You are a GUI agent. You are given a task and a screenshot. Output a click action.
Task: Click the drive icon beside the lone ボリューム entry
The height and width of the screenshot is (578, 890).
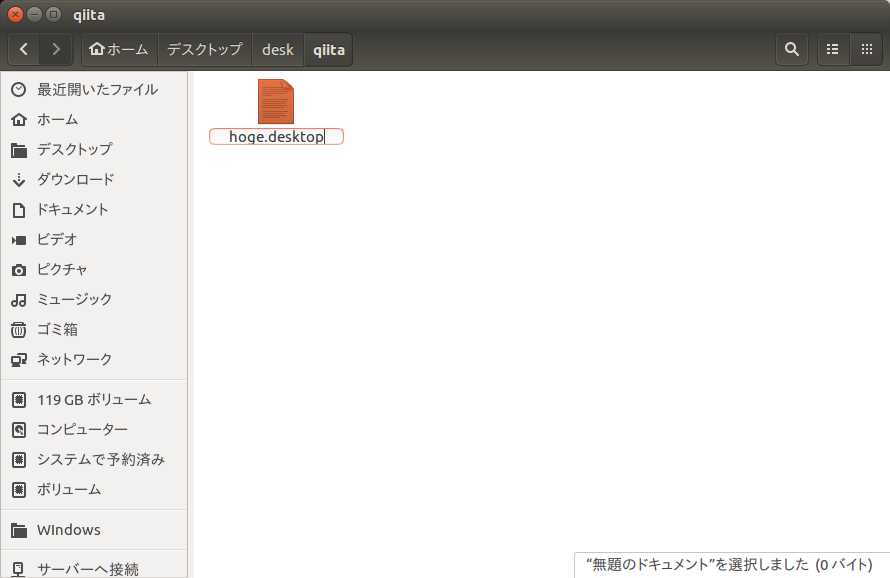(19, 490)
